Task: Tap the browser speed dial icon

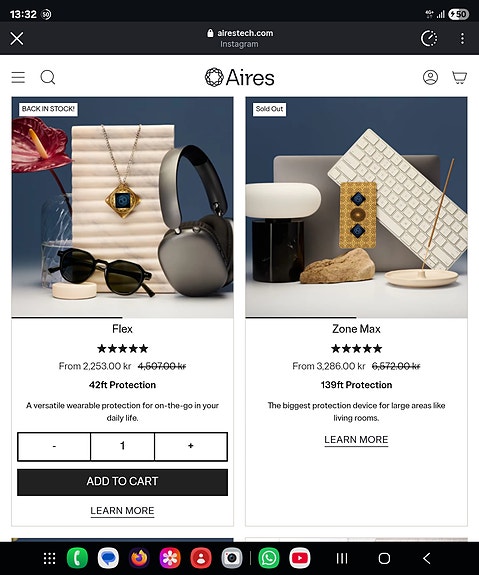Action: (x=429, y=38)
